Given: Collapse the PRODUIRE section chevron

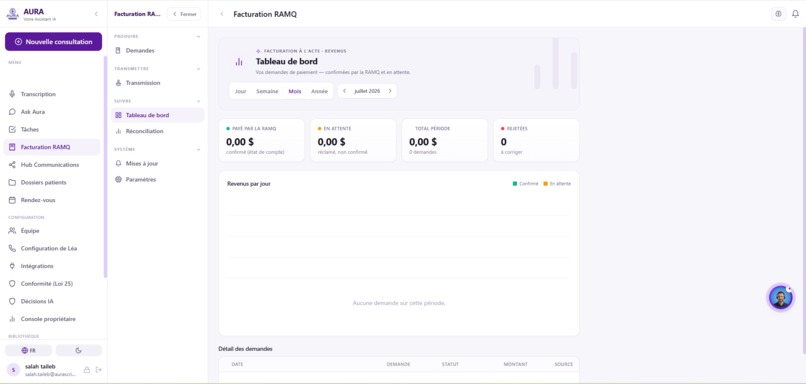Looking at the screenshot, I should coord(198,36).
